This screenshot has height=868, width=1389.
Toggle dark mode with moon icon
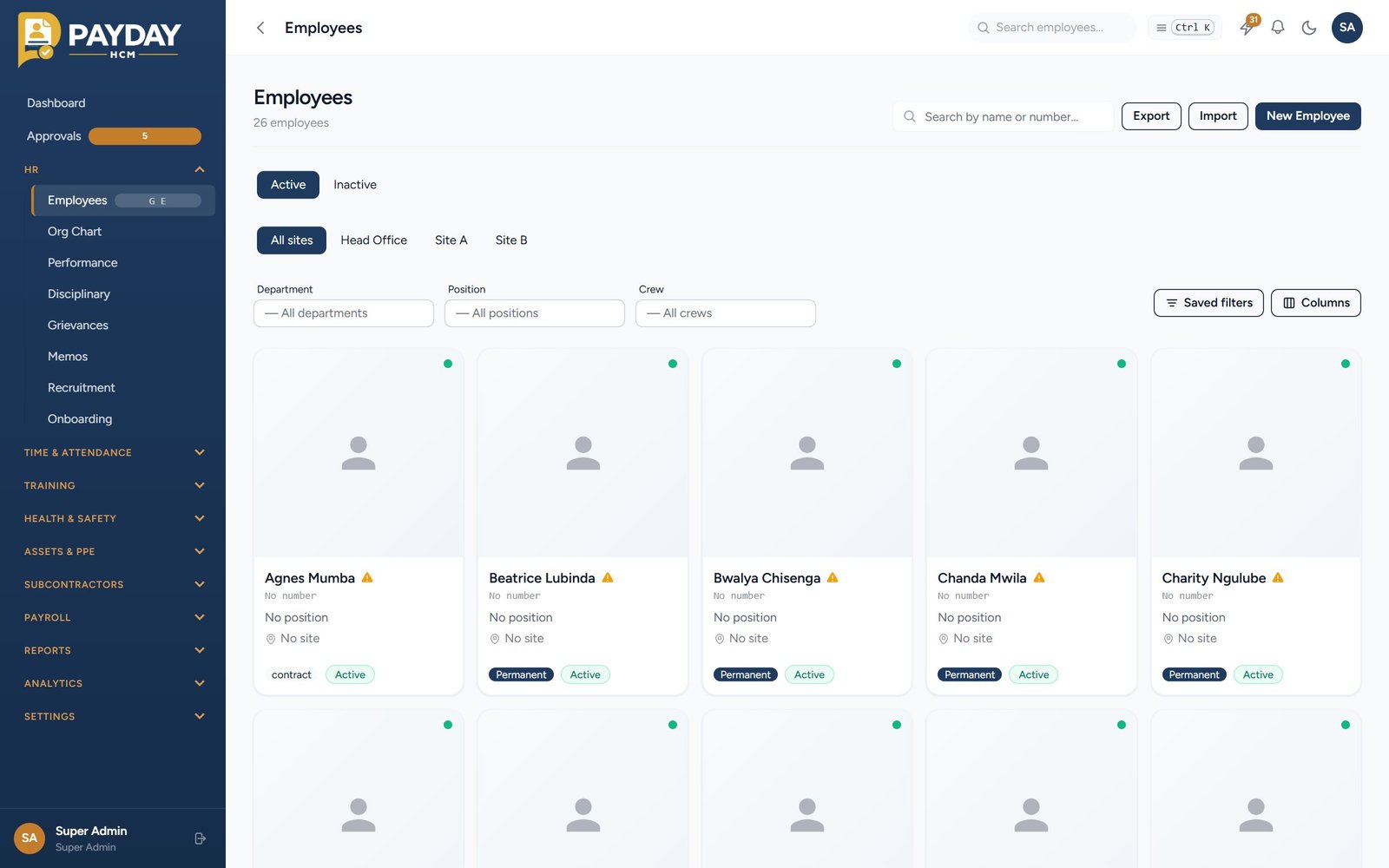pyautogui.click(x=1309, y=28)
